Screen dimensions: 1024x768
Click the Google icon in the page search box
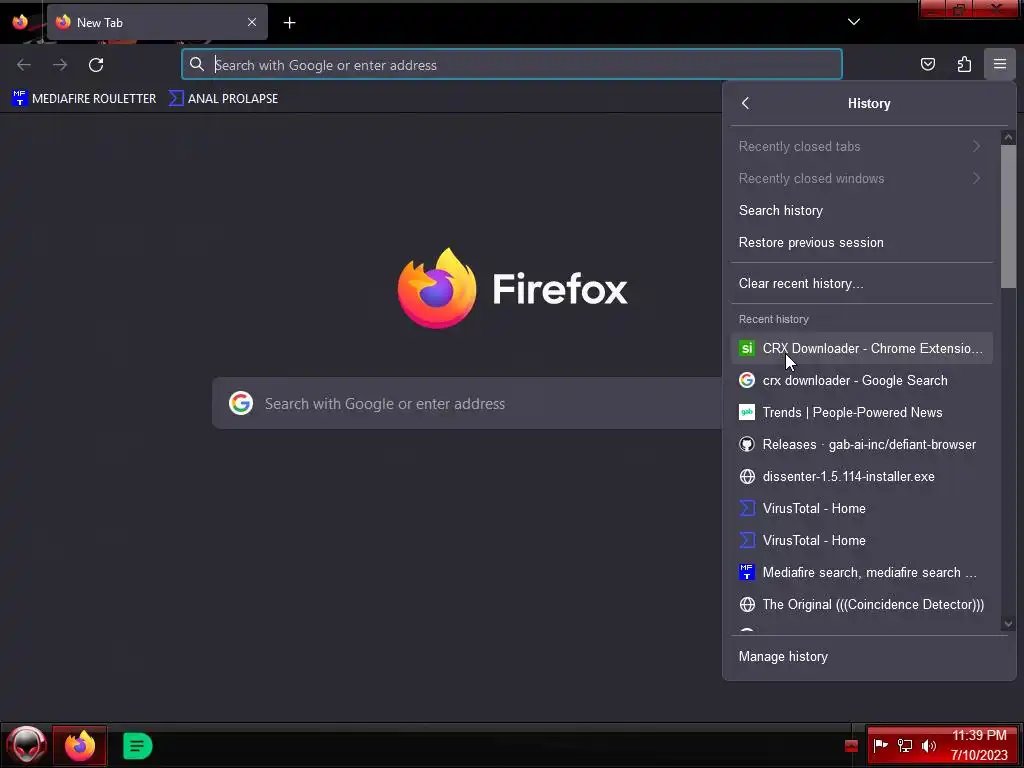tap(240, 404)
